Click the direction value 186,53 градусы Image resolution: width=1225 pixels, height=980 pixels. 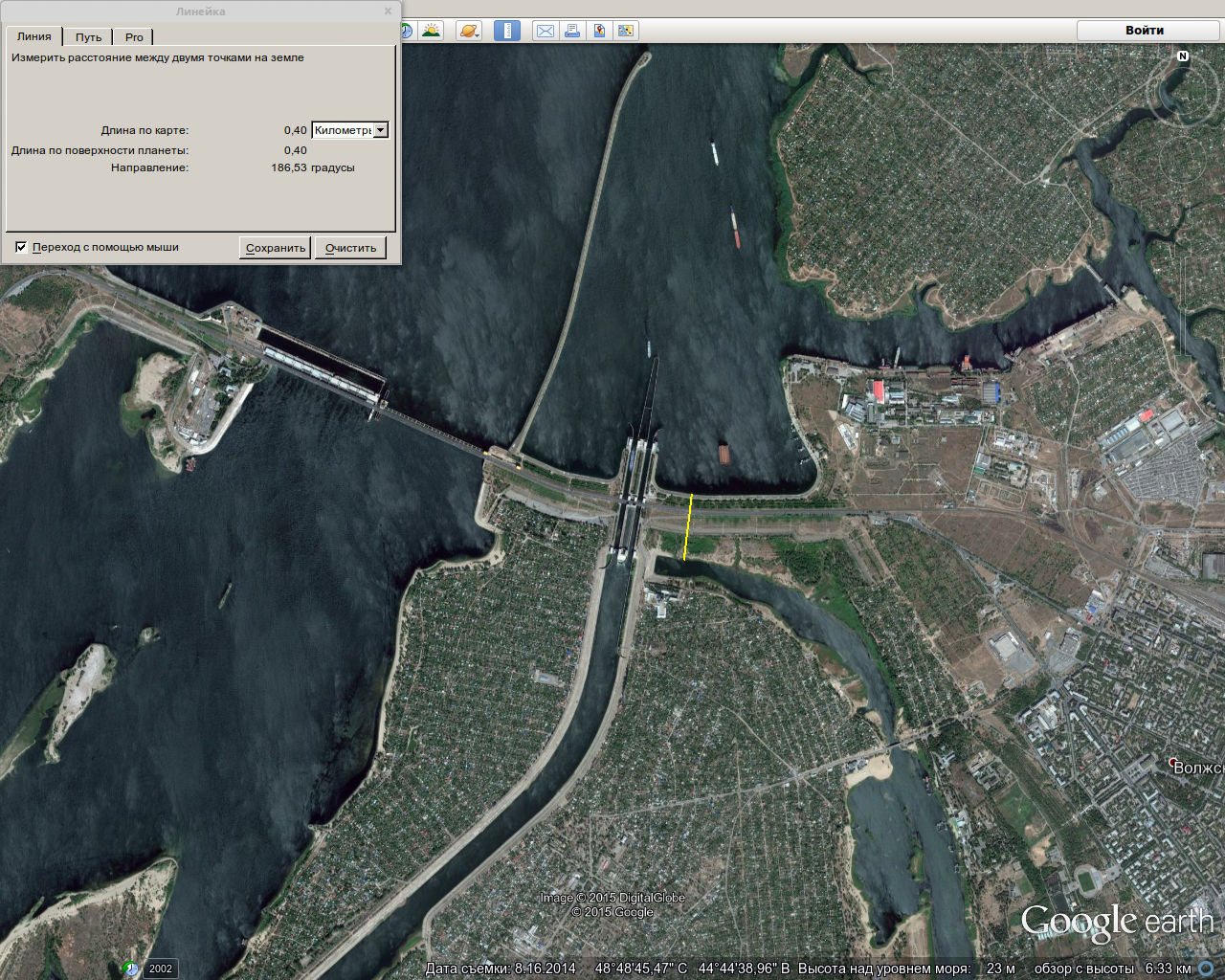[313, 167]
